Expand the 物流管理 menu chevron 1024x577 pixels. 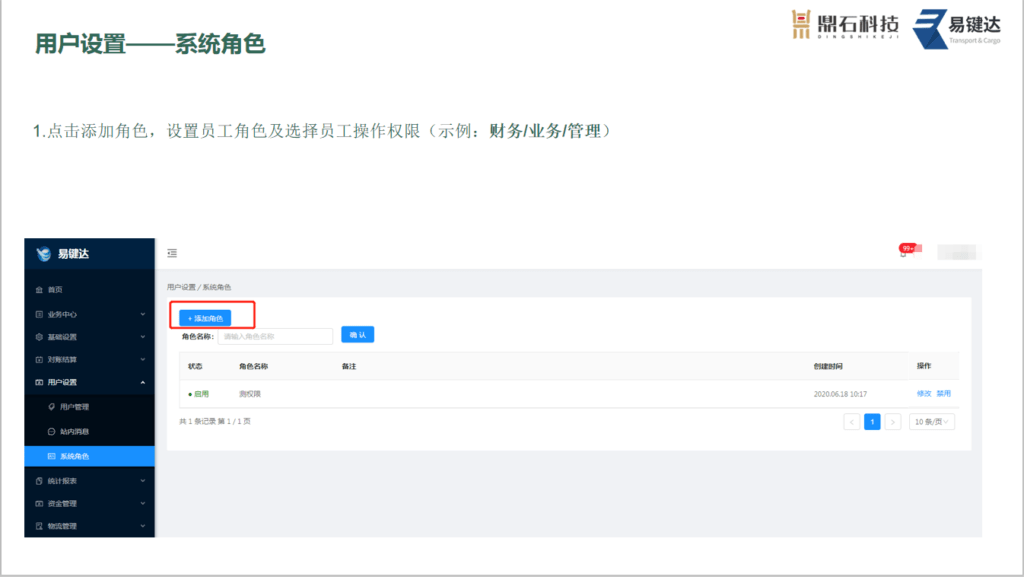[142, 526]
